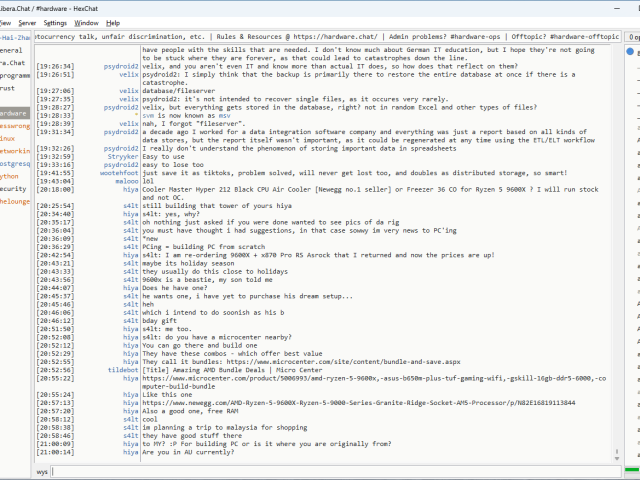Viewport: 640px width, 480px height.
Task: Open the Help menu
Action: tap(113, 23)
